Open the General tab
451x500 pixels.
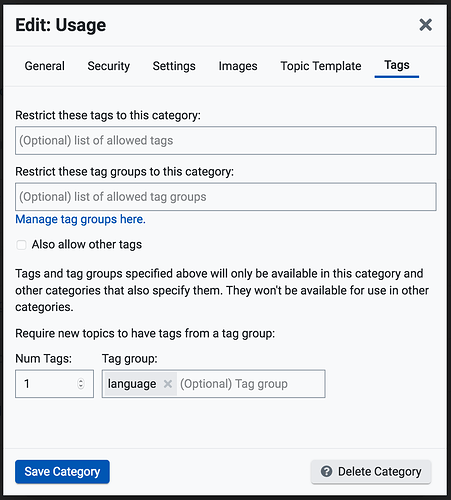pos(45,66)
